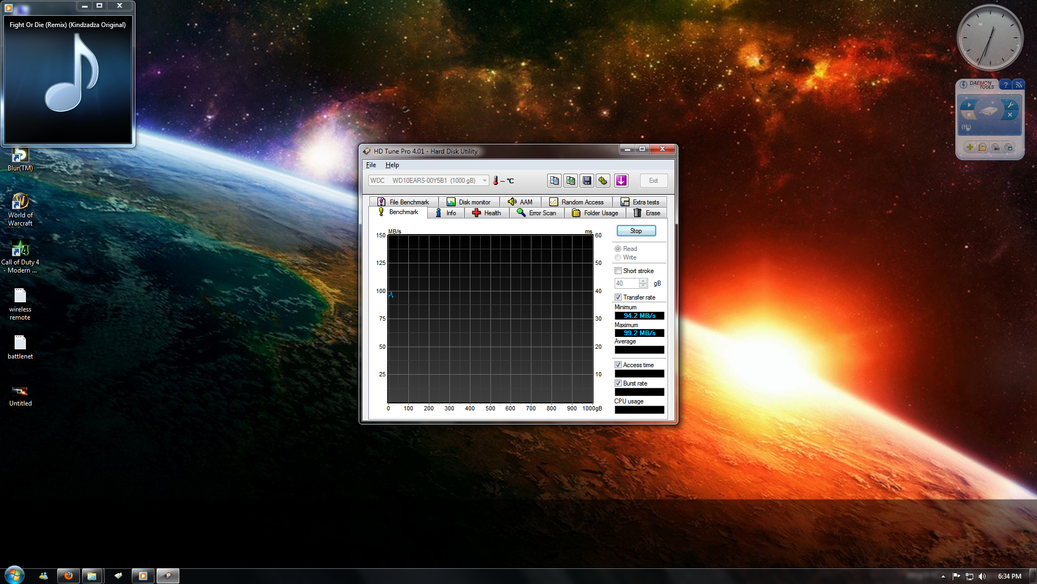The height and width of the screenshot is (584, 1037).
Task: Open Daemon Tools help question mark
Action: point(1006,85)
